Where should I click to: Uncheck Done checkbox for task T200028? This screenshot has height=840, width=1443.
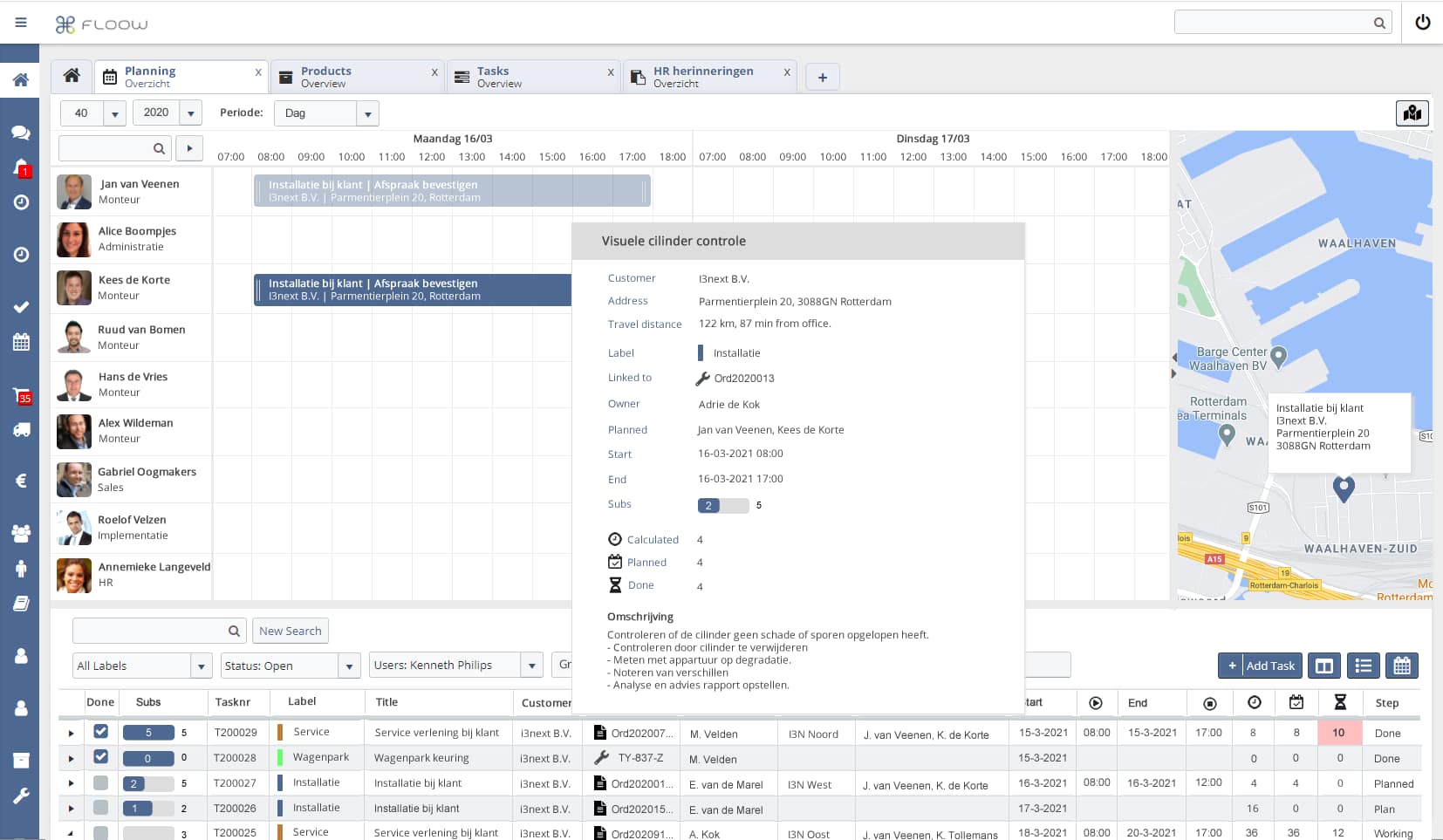[100, 757]
